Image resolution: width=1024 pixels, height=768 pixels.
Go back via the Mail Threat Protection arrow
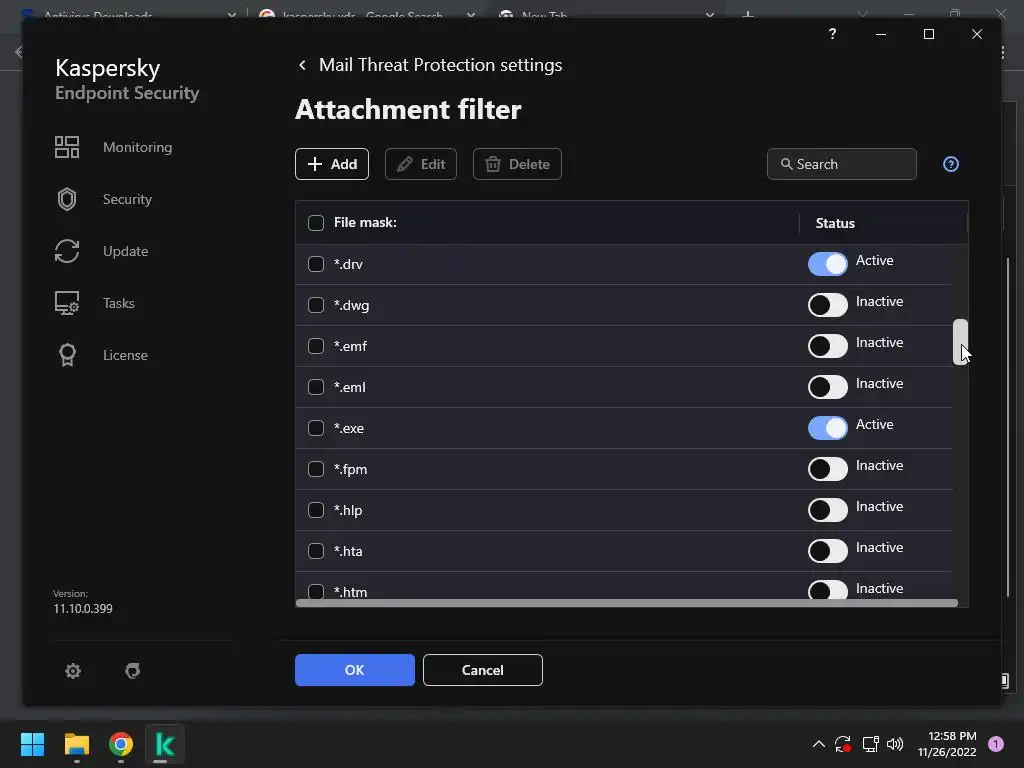coord(302,65)
